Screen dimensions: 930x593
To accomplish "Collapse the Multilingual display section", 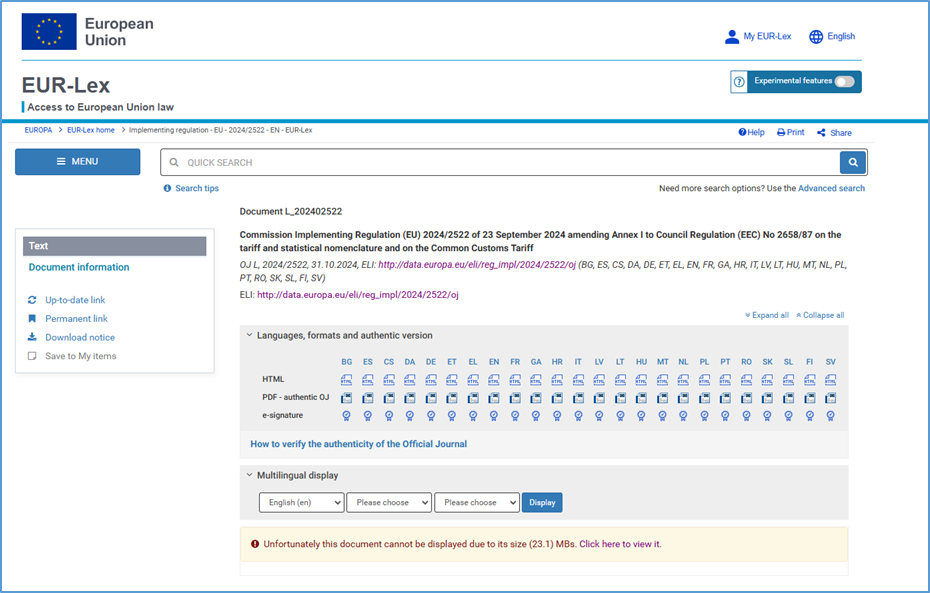I will coord(250,476).
